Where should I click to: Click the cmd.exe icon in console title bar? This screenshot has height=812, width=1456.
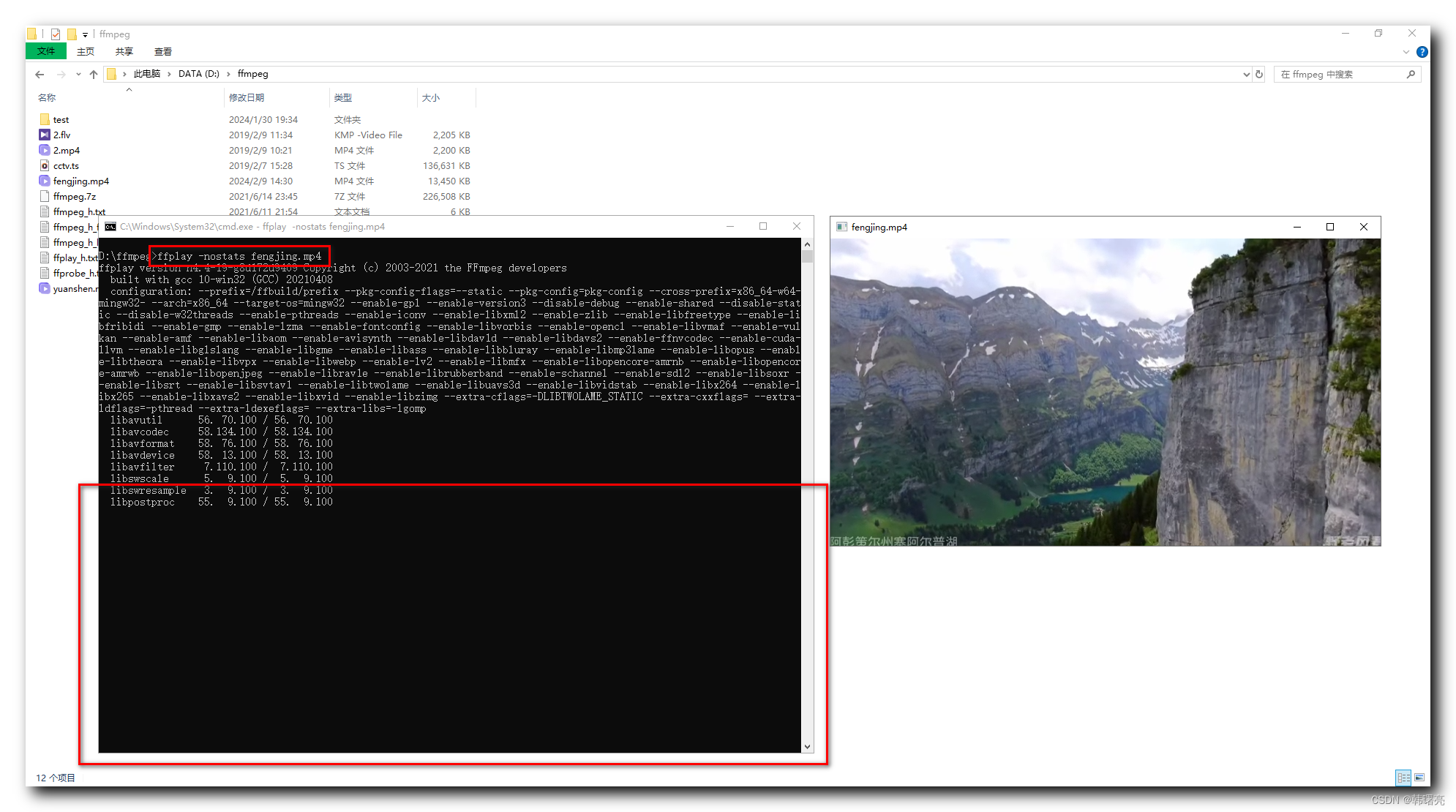pos(110,227)
